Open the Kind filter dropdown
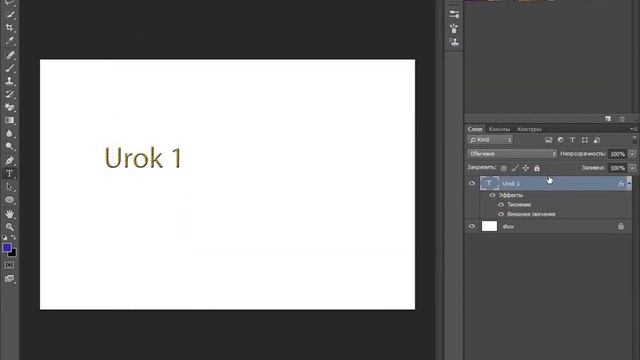Image resolution: width=640 pixels, height=360 pixels. 490,140
